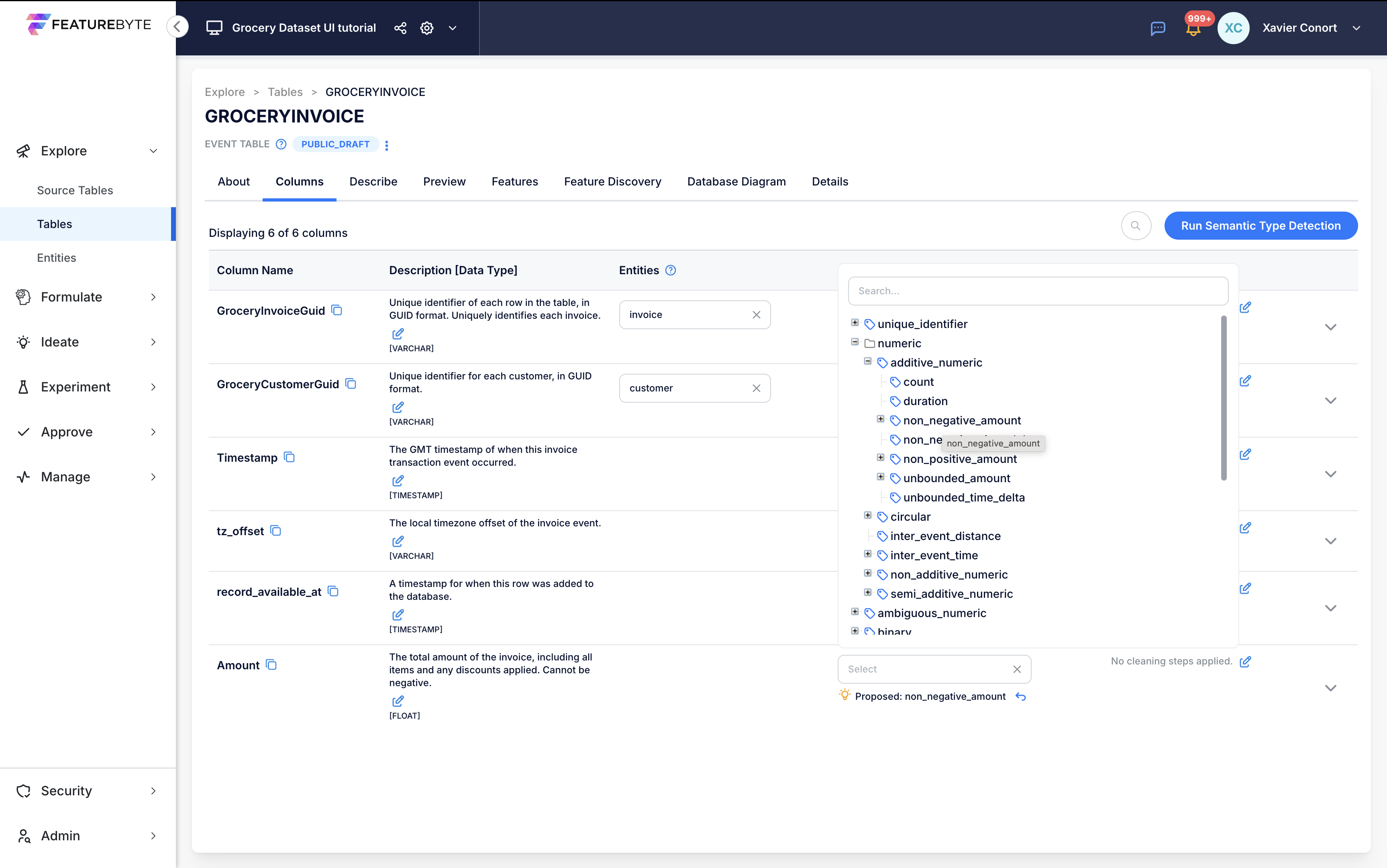Select the unbounded_time_delta semantic type
The width and height of the screenshot is (1387, 868).
[963, 498]
